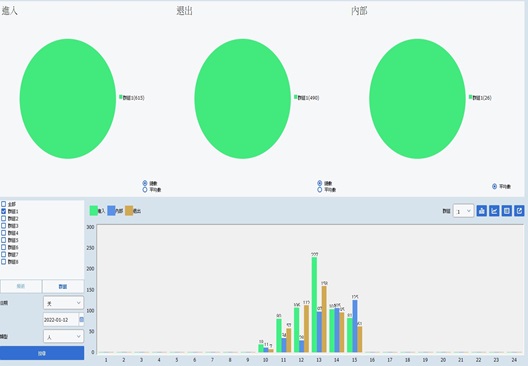Viewport: 528px width, 366px height.
Task: Click the blue bar at hour 15
Action: click(355, 326)
